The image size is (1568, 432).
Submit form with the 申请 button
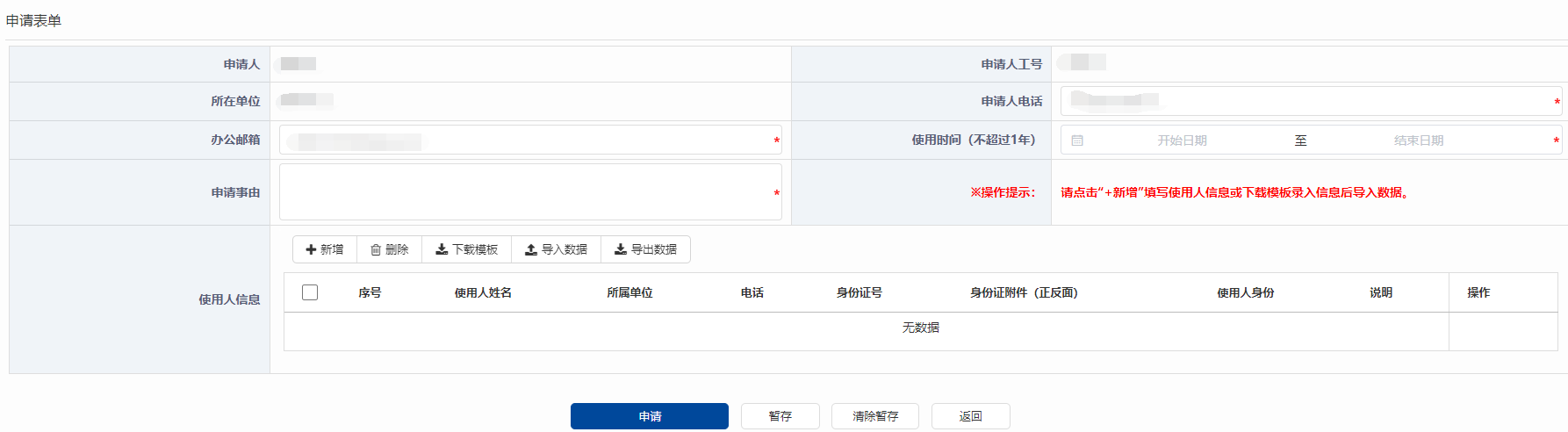[650, 416]
